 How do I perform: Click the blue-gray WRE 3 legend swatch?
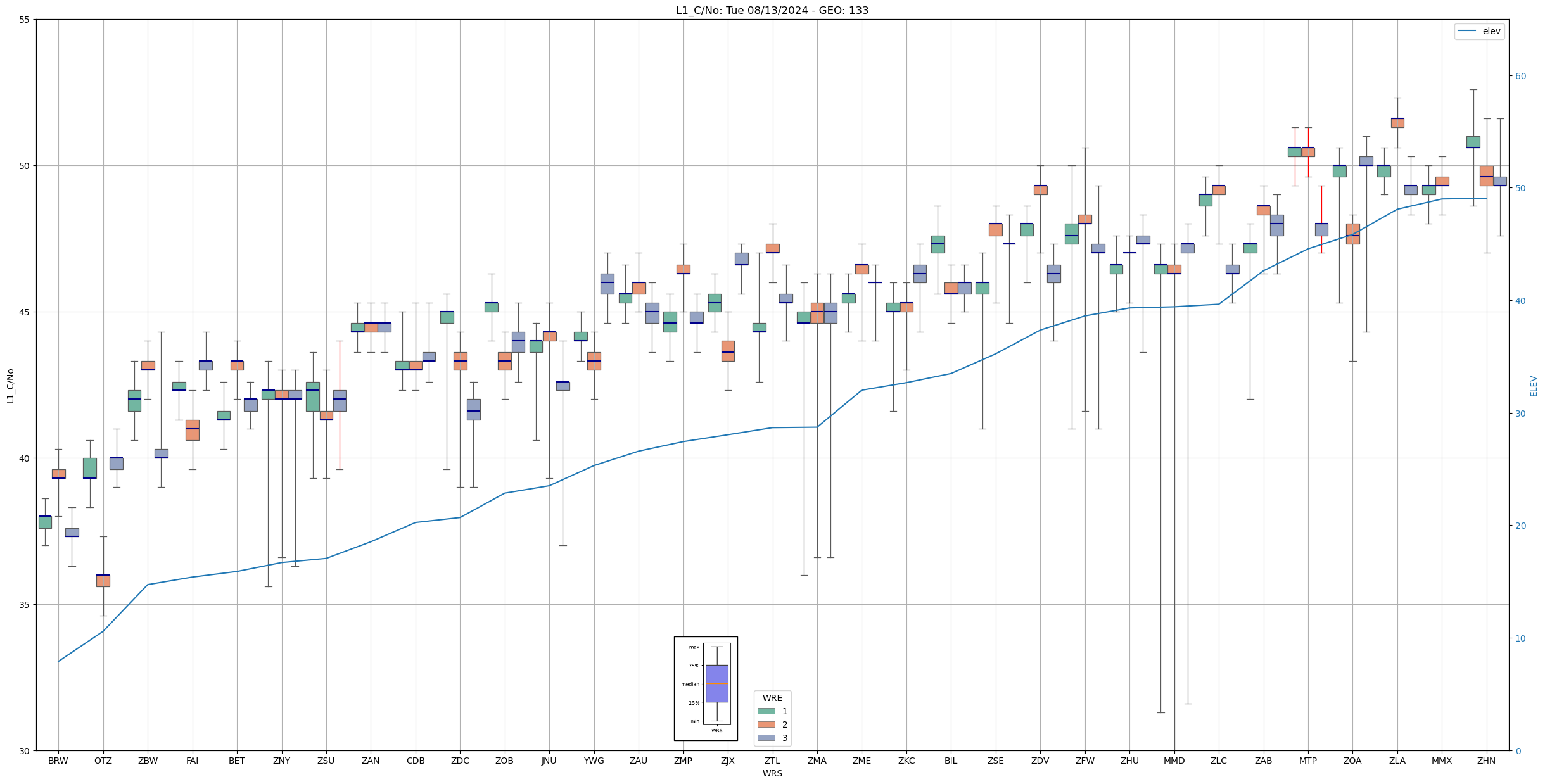[766, 738]
